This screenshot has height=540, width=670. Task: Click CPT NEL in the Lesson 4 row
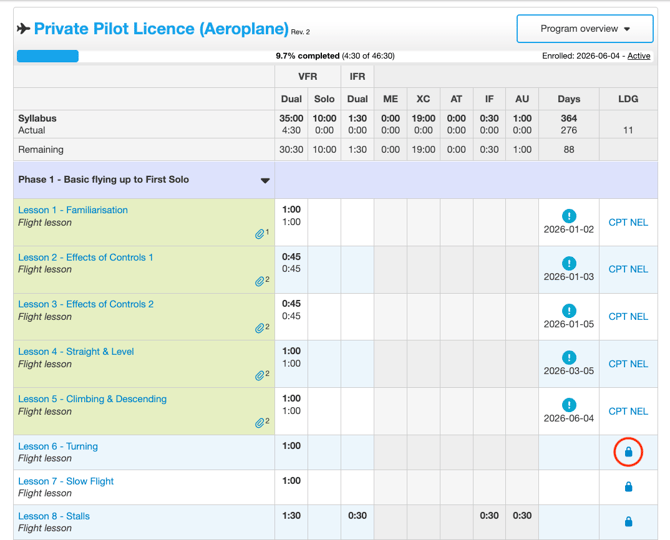click(x=628, y=364)
